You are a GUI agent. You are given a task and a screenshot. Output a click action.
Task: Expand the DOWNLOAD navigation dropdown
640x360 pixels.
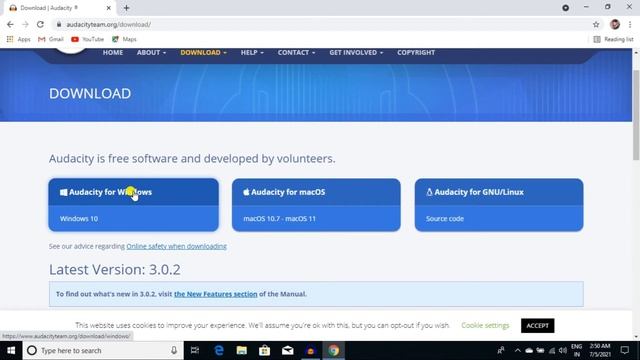pos(203,52)
